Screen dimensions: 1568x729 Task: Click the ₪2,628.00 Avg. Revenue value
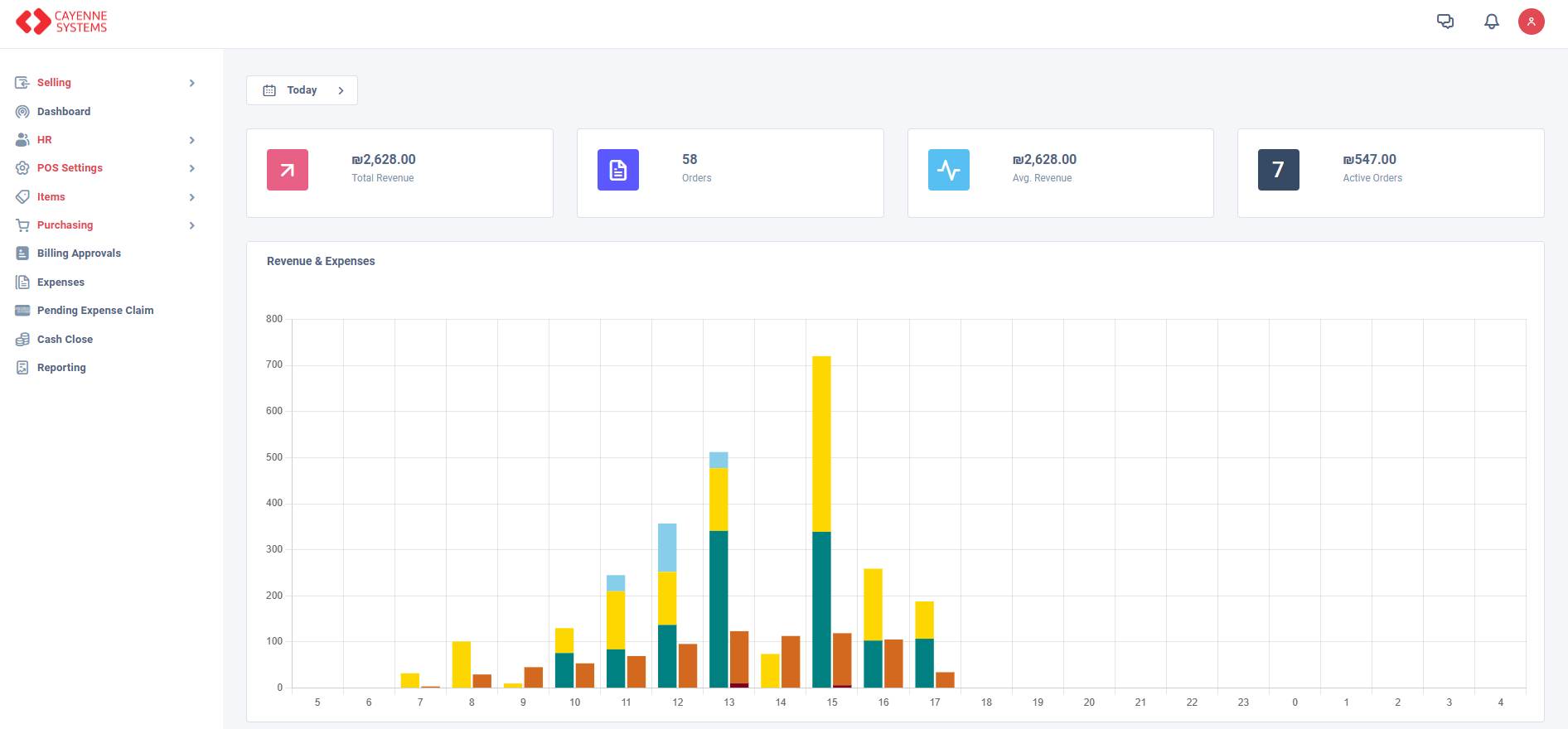pos(1044,159)
